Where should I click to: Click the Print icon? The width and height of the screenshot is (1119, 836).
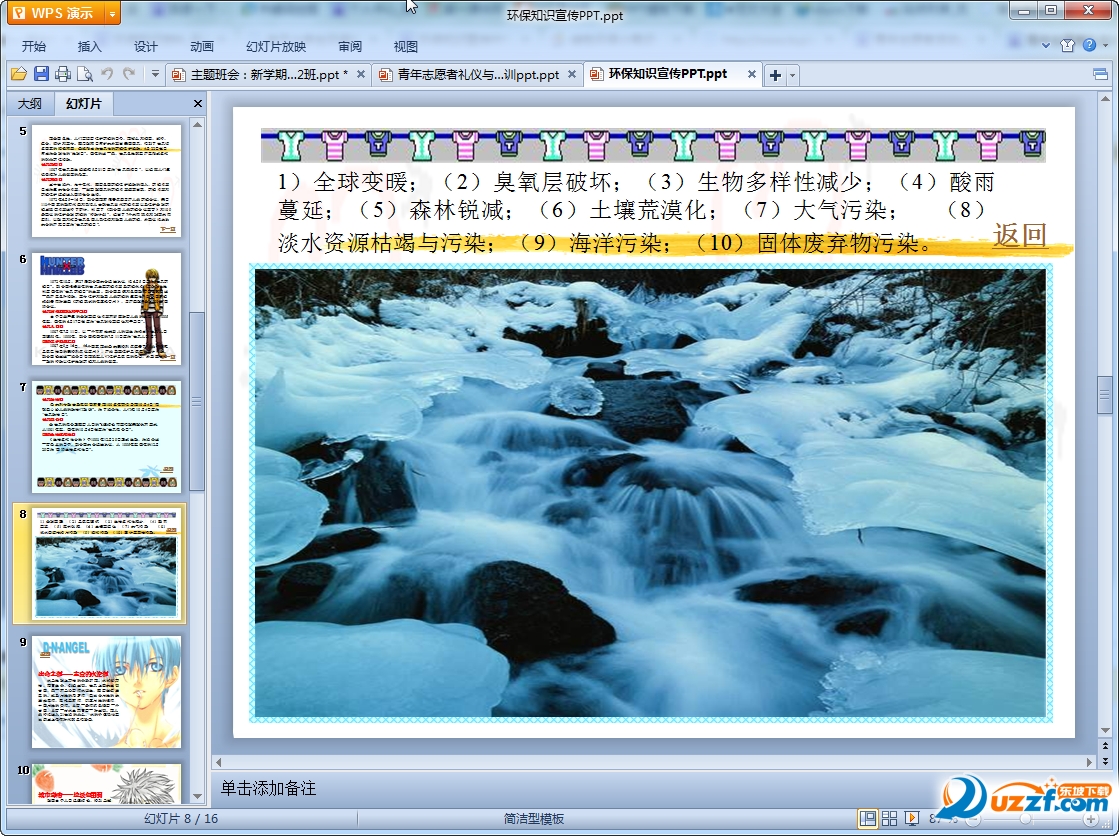click(63, 74)
